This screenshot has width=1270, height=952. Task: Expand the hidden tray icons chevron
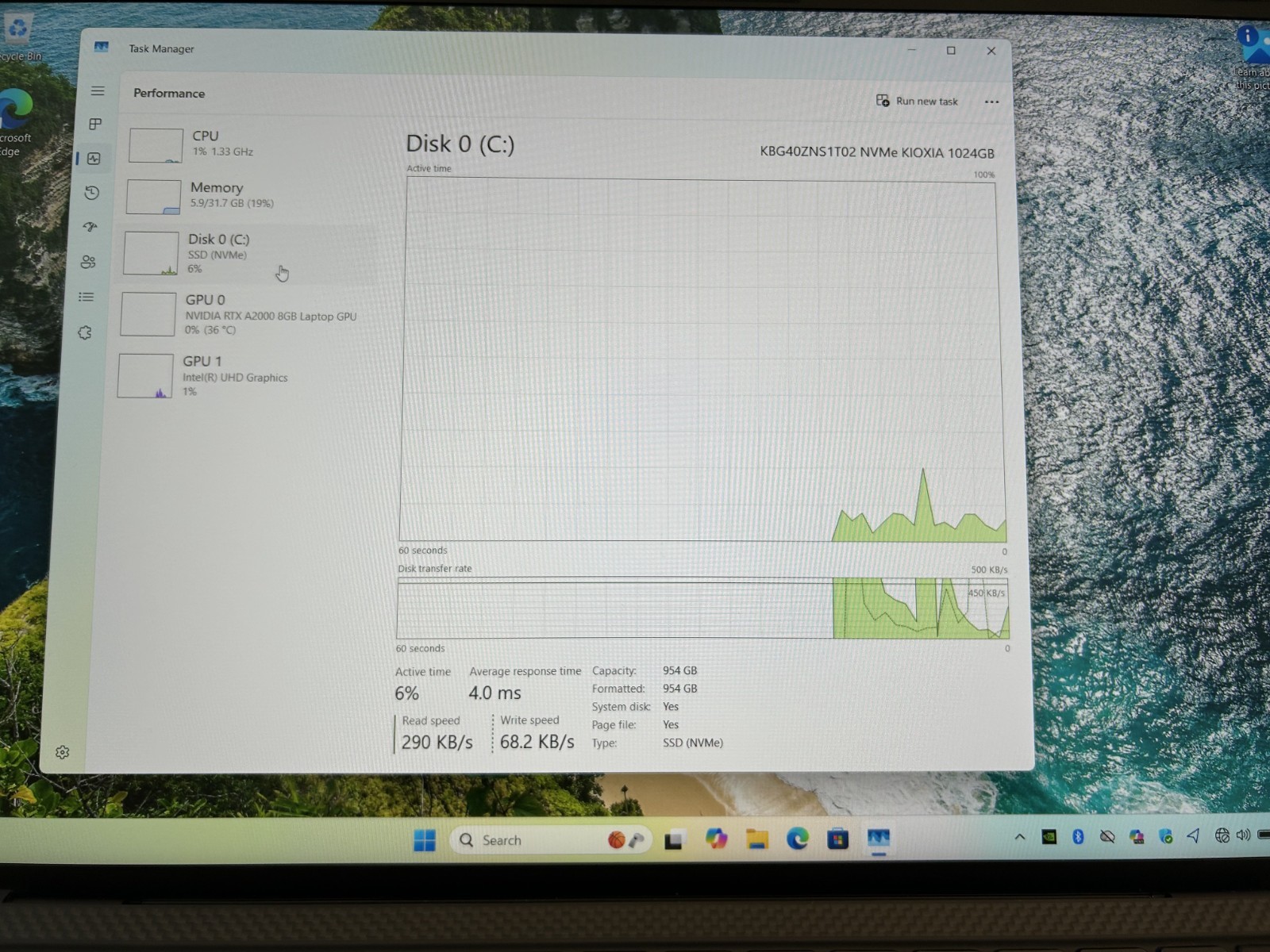tap(1020, 836)
